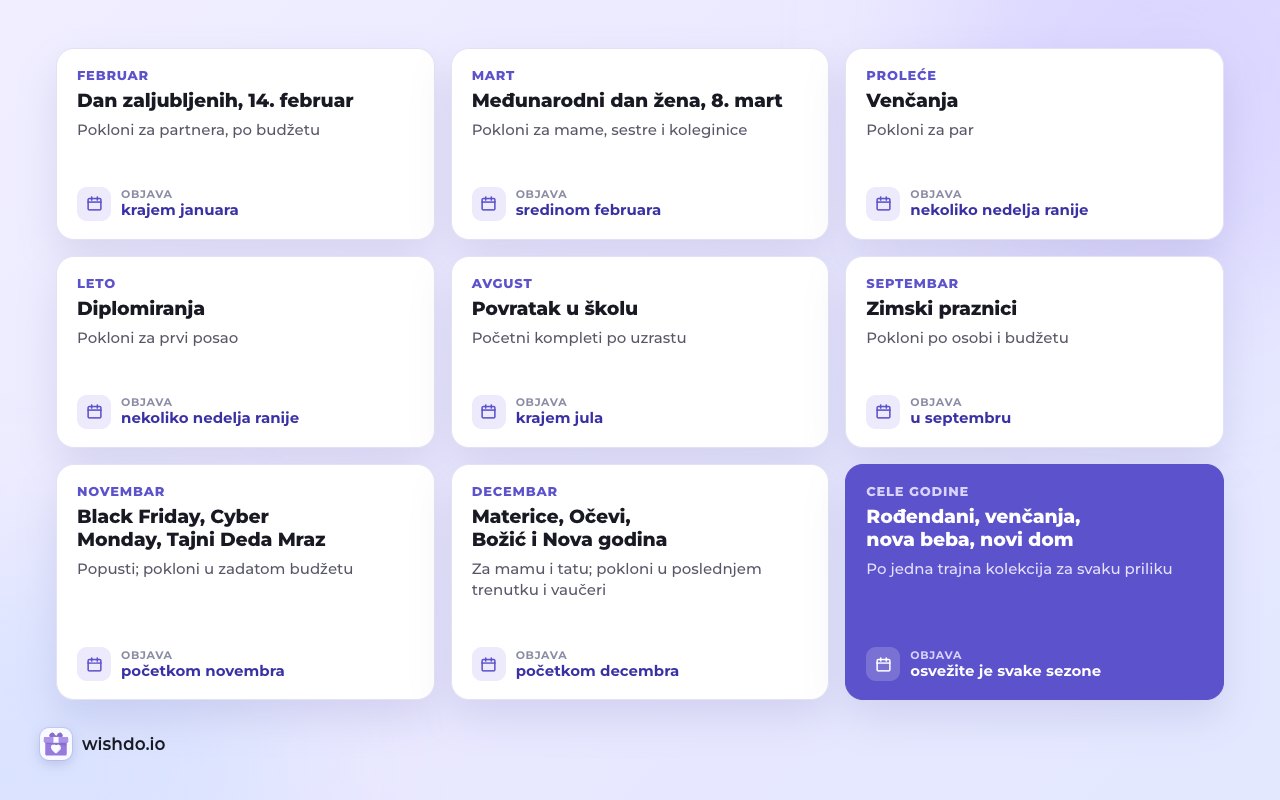
Task: Click the 'LETO' season label
Action: pos(96,284)
